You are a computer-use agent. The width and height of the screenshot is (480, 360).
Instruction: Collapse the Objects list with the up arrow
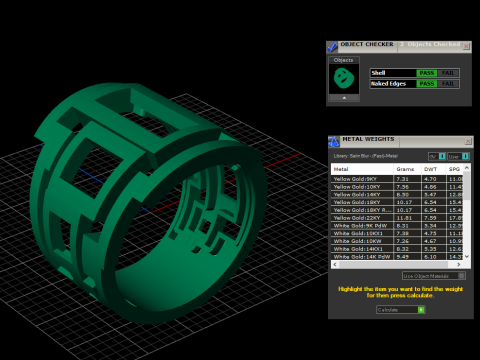click(344, 98)
